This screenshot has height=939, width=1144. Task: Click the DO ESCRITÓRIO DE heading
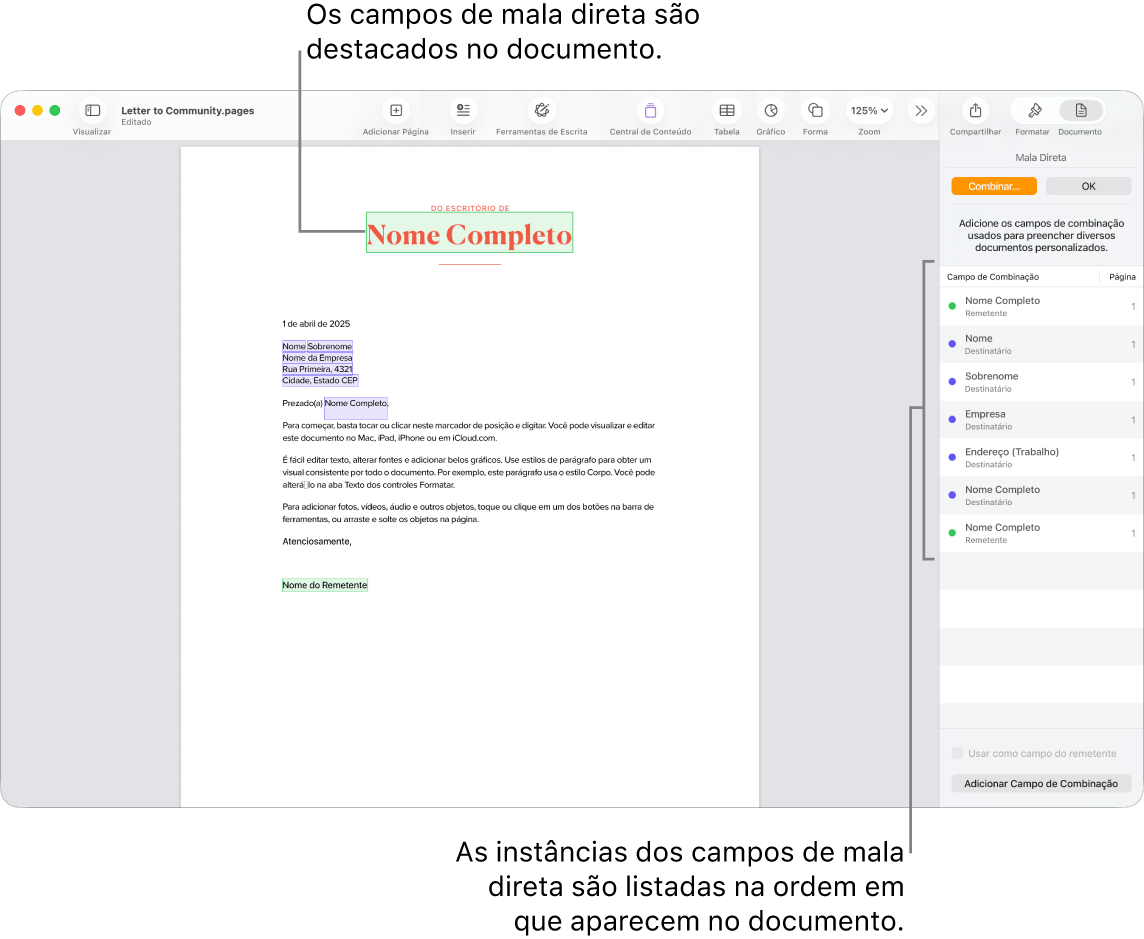470,209
